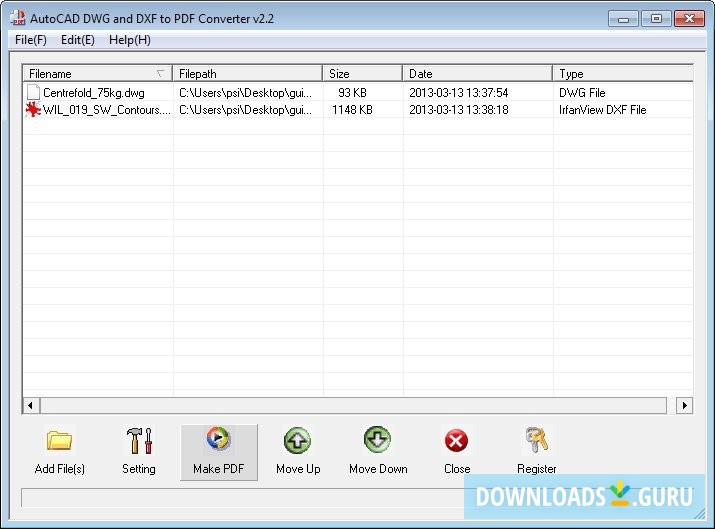The image size is (715, 529).
Task: Minimize the converter window
Action: pos(623,19)
